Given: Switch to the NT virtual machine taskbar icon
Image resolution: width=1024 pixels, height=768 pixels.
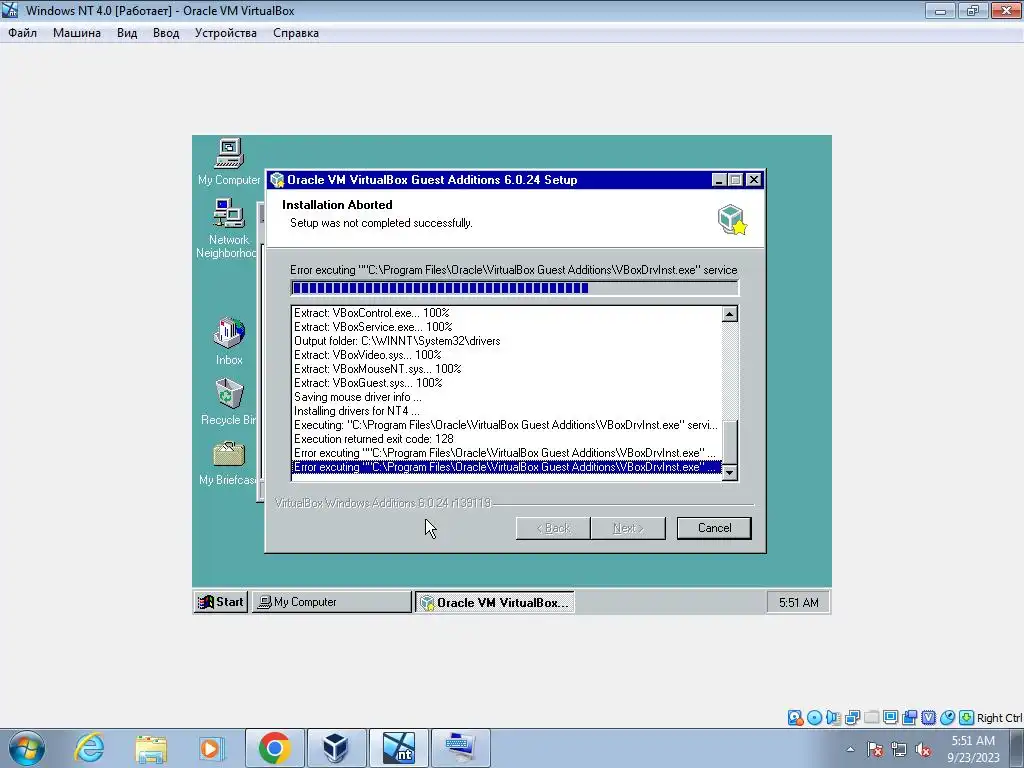Looking at the screenshot, I should pos(398,748).
